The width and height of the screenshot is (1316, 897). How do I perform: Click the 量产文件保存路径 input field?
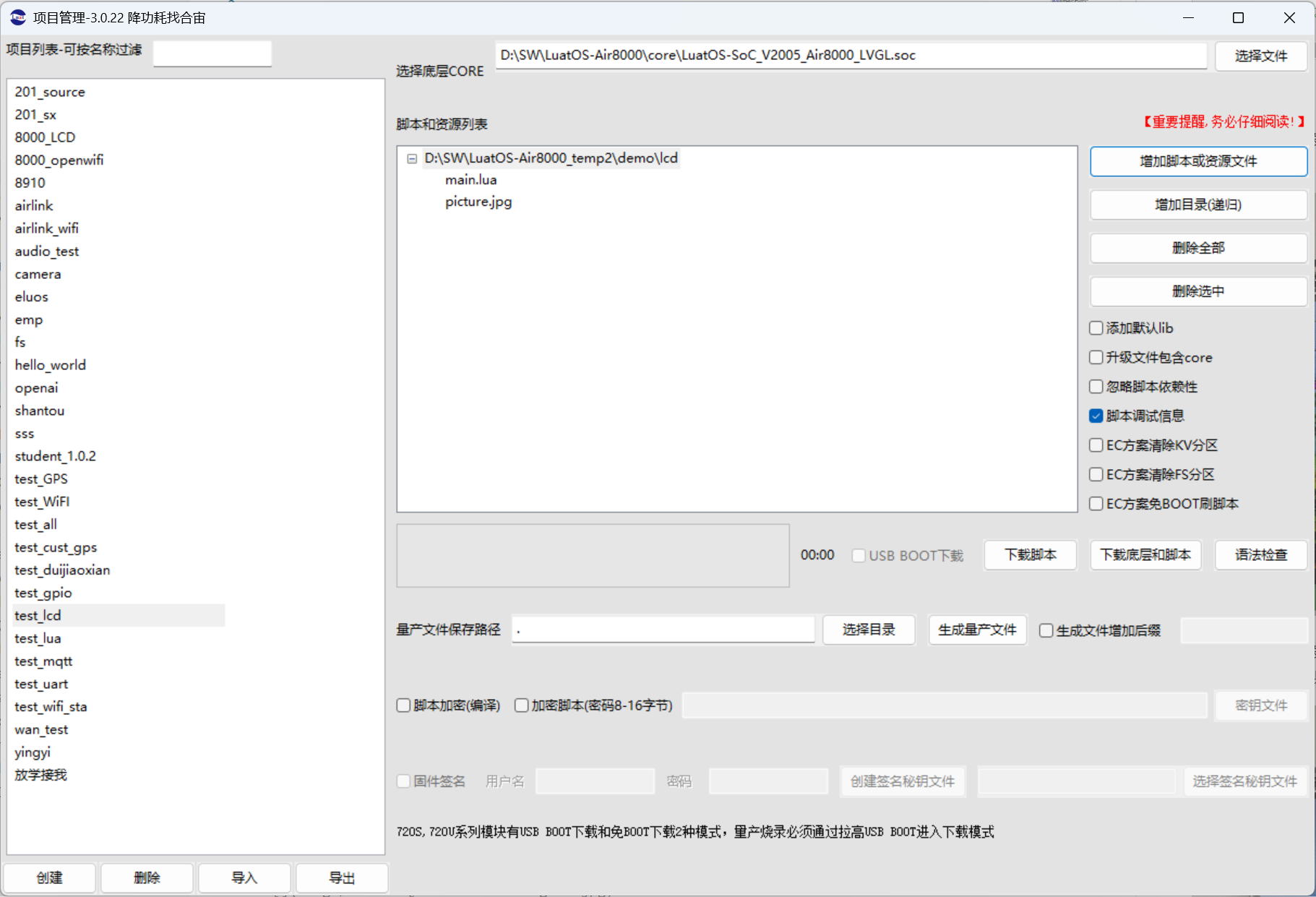coord(663,630)
